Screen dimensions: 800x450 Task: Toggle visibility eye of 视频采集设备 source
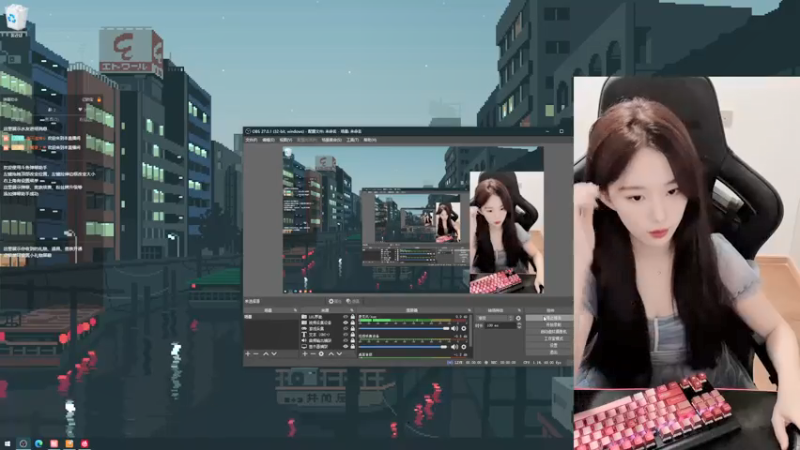tap(345, 323)
